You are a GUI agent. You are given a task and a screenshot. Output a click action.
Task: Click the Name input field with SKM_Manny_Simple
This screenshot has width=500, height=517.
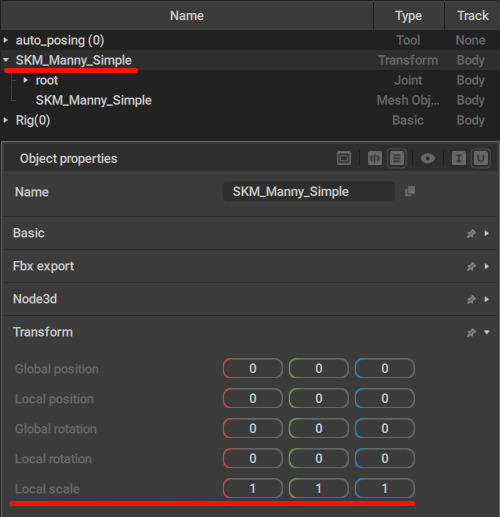coord(309,191)
